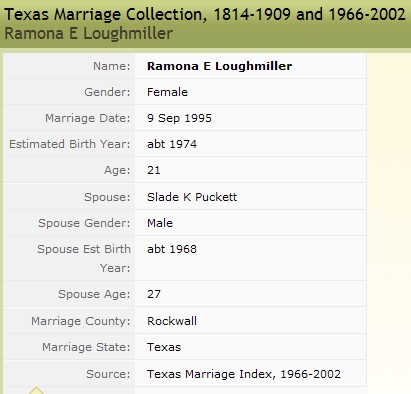
Task: Click the Estimated Birth Year value abt 1974
Action: click(x=172, y=144)
